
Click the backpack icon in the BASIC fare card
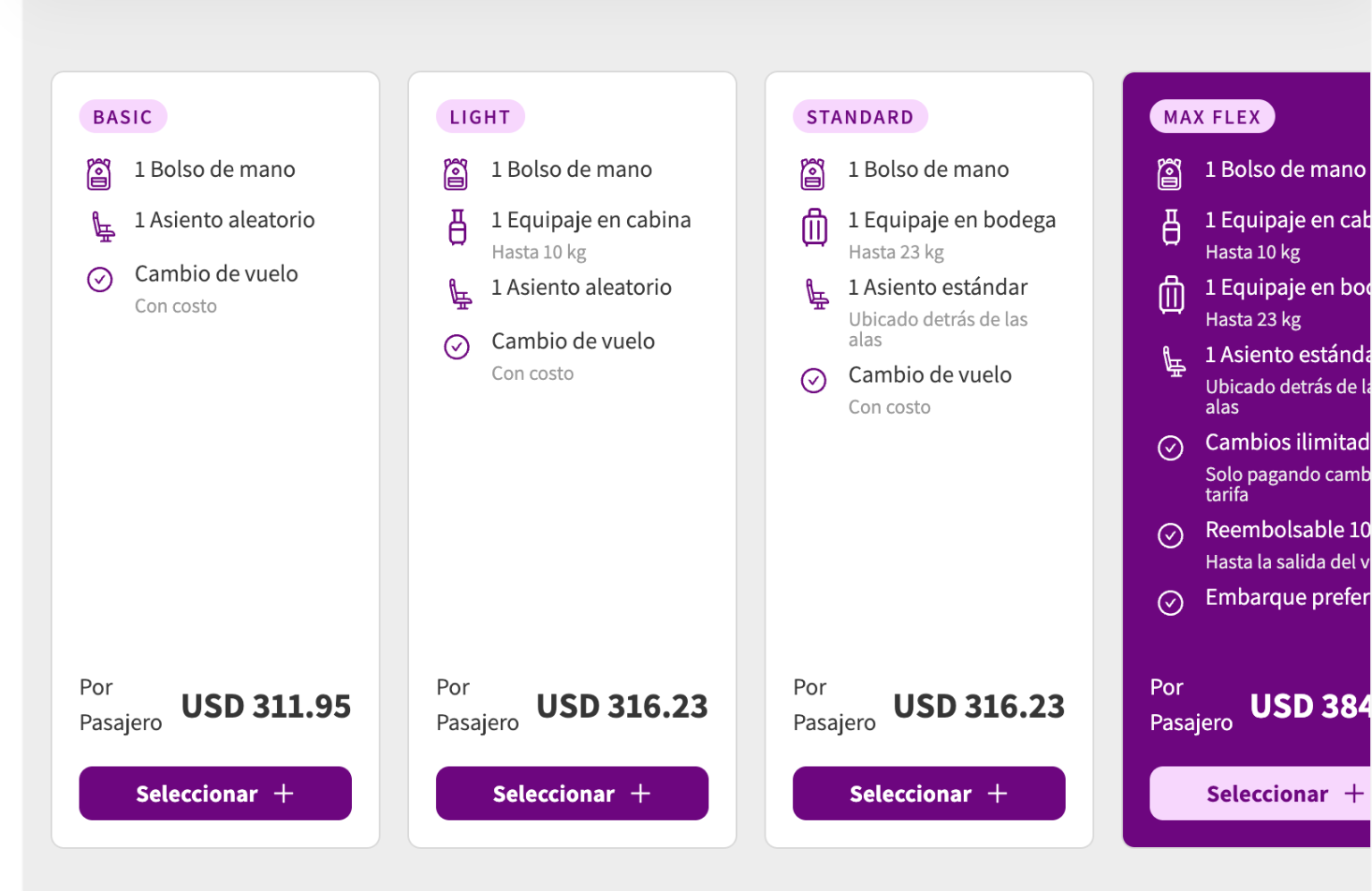coord(99,174)
